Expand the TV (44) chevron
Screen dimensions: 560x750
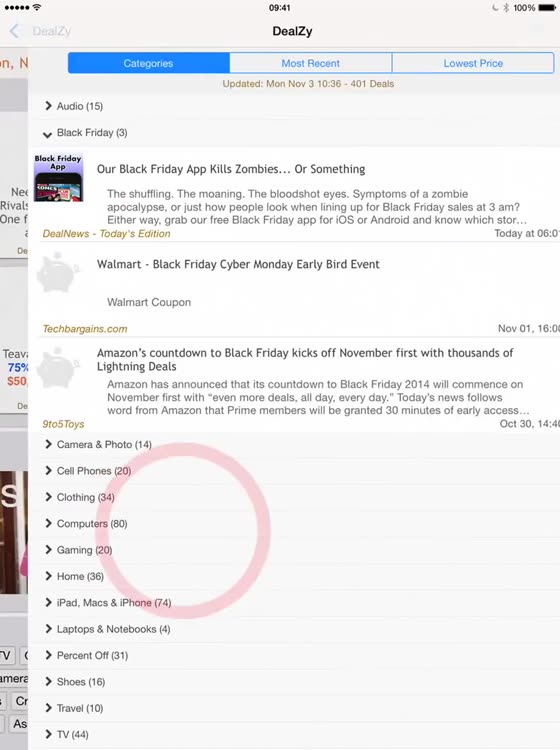tap(48, 733)
